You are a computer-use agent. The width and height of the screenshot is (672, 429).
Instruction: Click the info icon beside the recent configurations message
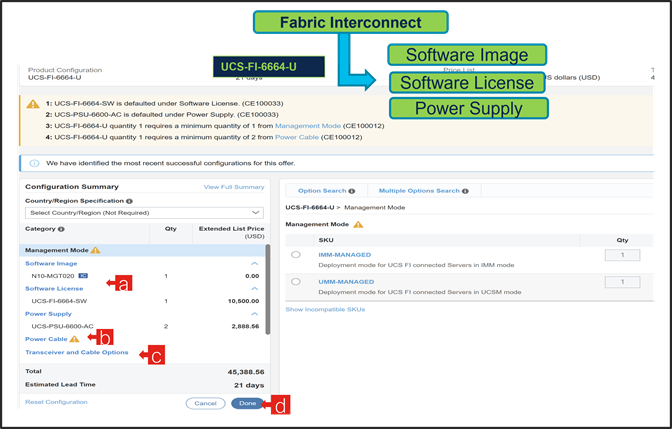point(34,163)
